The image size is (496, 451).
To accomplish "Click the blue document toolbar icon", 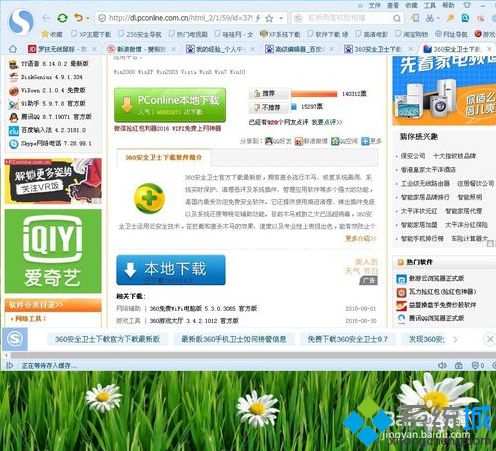I will [x=465, y=18].
